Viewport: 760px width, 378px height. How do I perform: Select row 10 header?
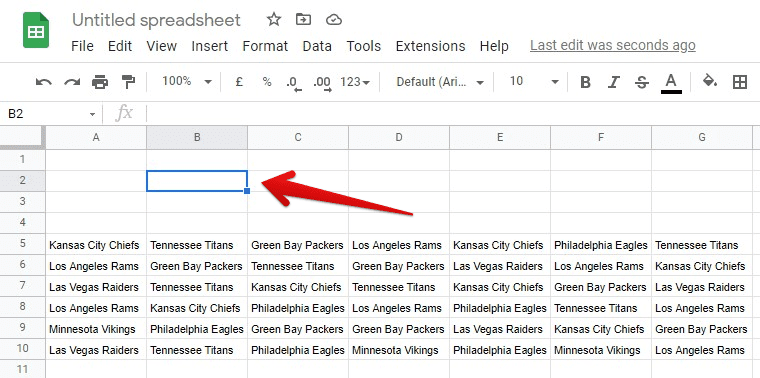23,349
